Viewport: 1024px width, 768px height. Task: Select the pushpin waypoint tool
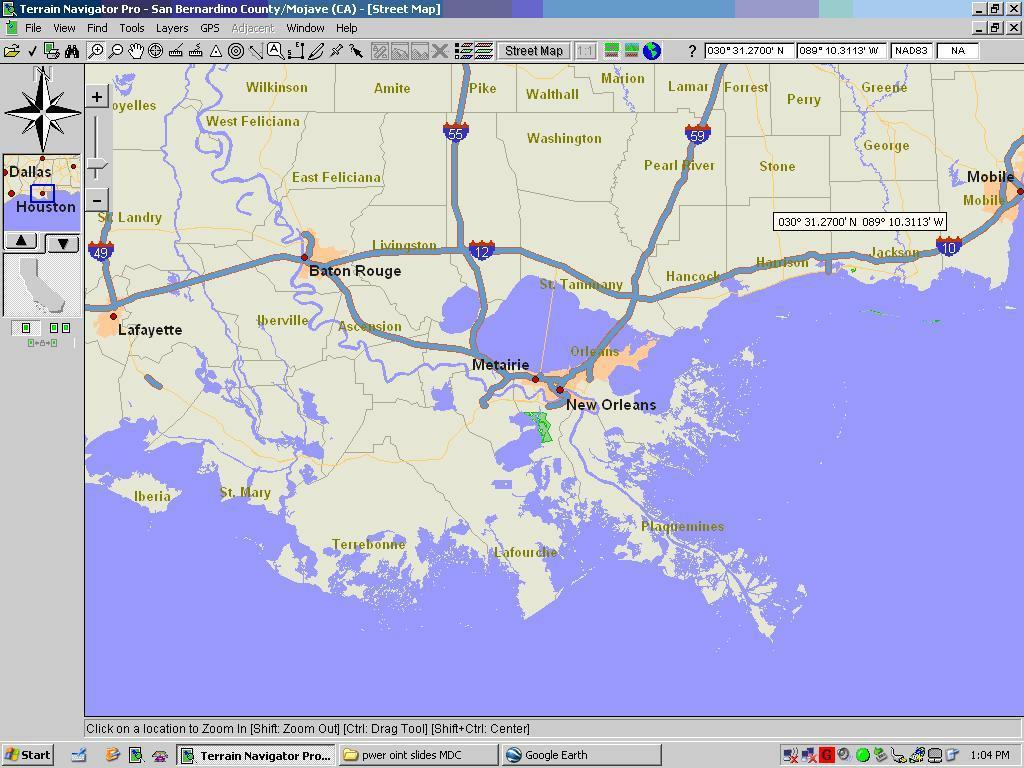click(x=336, y=51)
